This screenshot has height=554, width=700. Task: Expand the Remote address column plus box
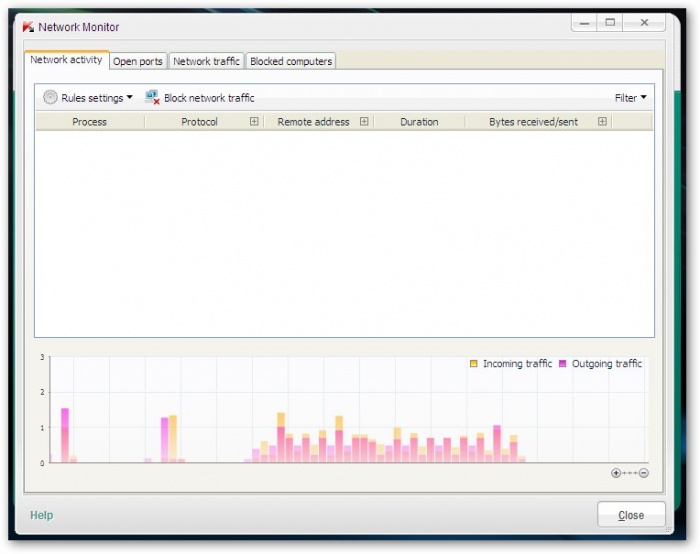coord(364,121)
